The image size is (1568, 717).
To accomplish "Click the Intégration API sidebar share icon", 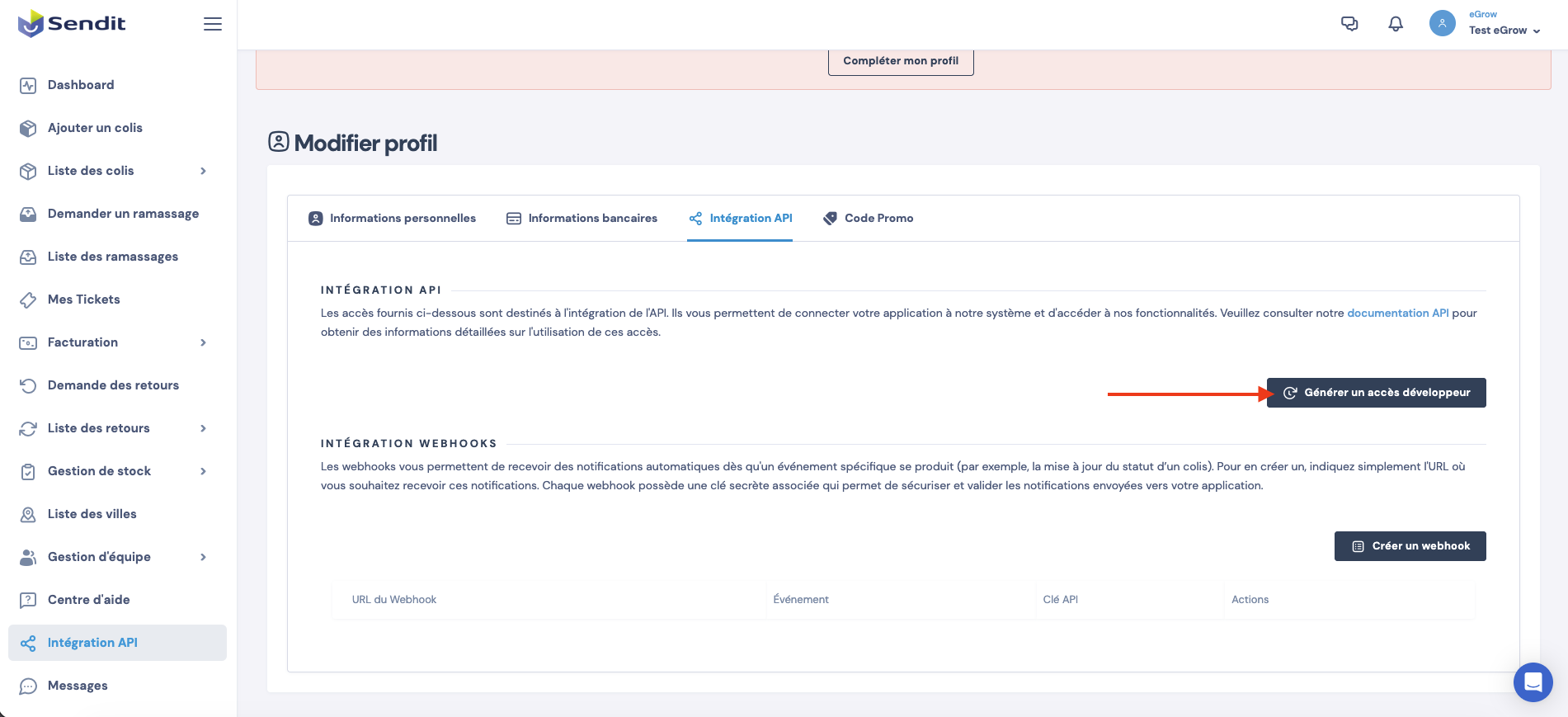I will [x=28, y=643].
